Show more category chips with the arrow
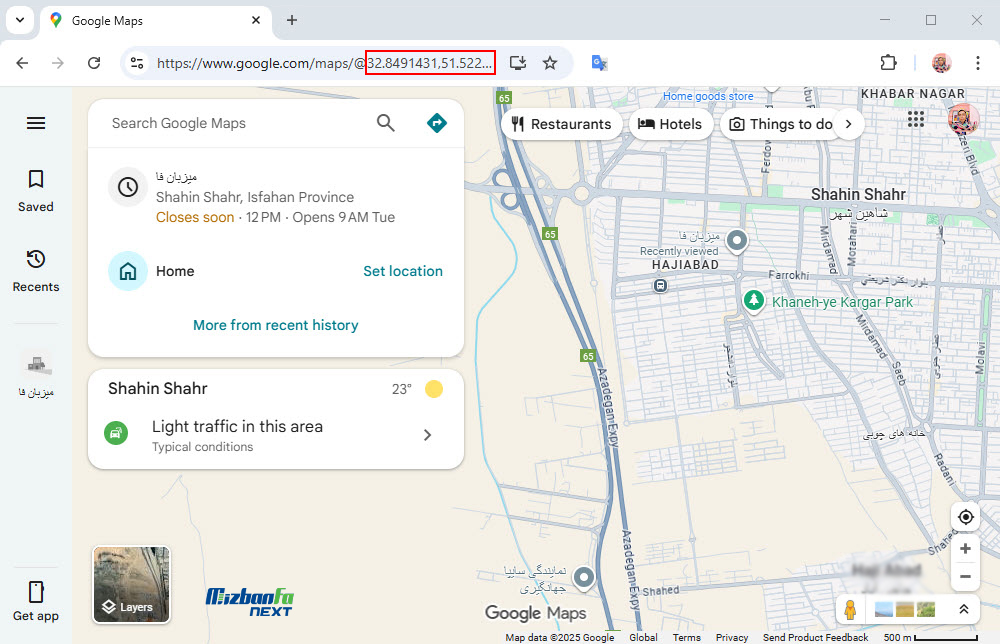The height and width of the screenshot is (644, 1000). coord(848,124)
